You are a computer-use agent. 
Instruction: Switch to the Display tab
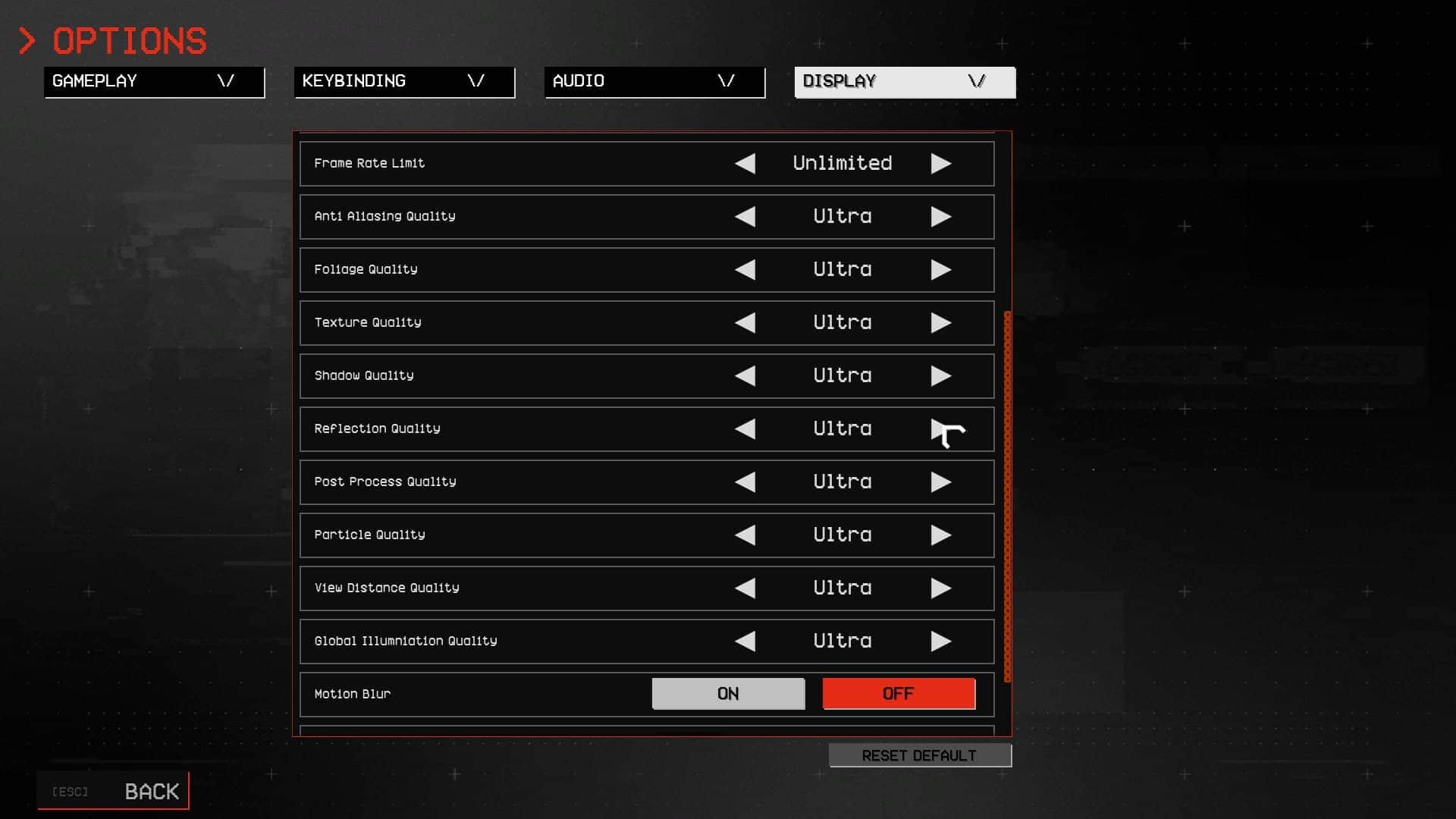pyautogui.click(x=905, y=82)
